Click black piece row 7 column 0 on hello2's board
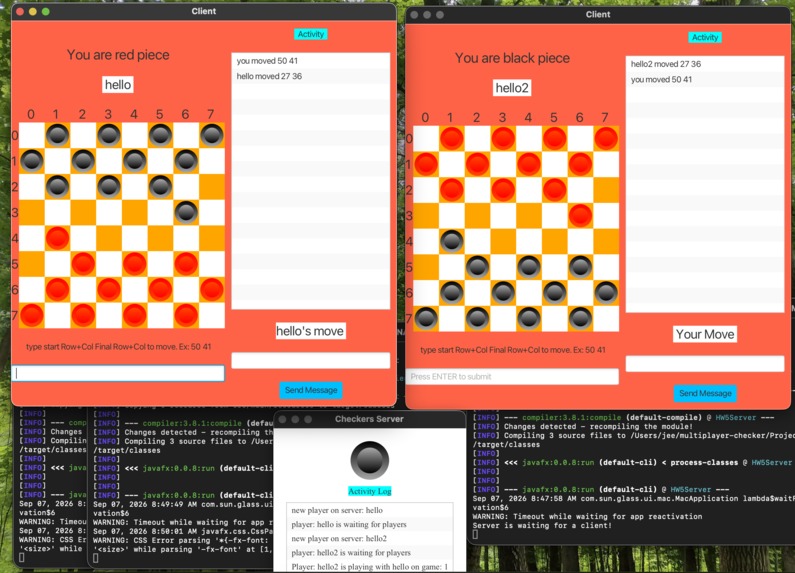 [x=426, y=318]
